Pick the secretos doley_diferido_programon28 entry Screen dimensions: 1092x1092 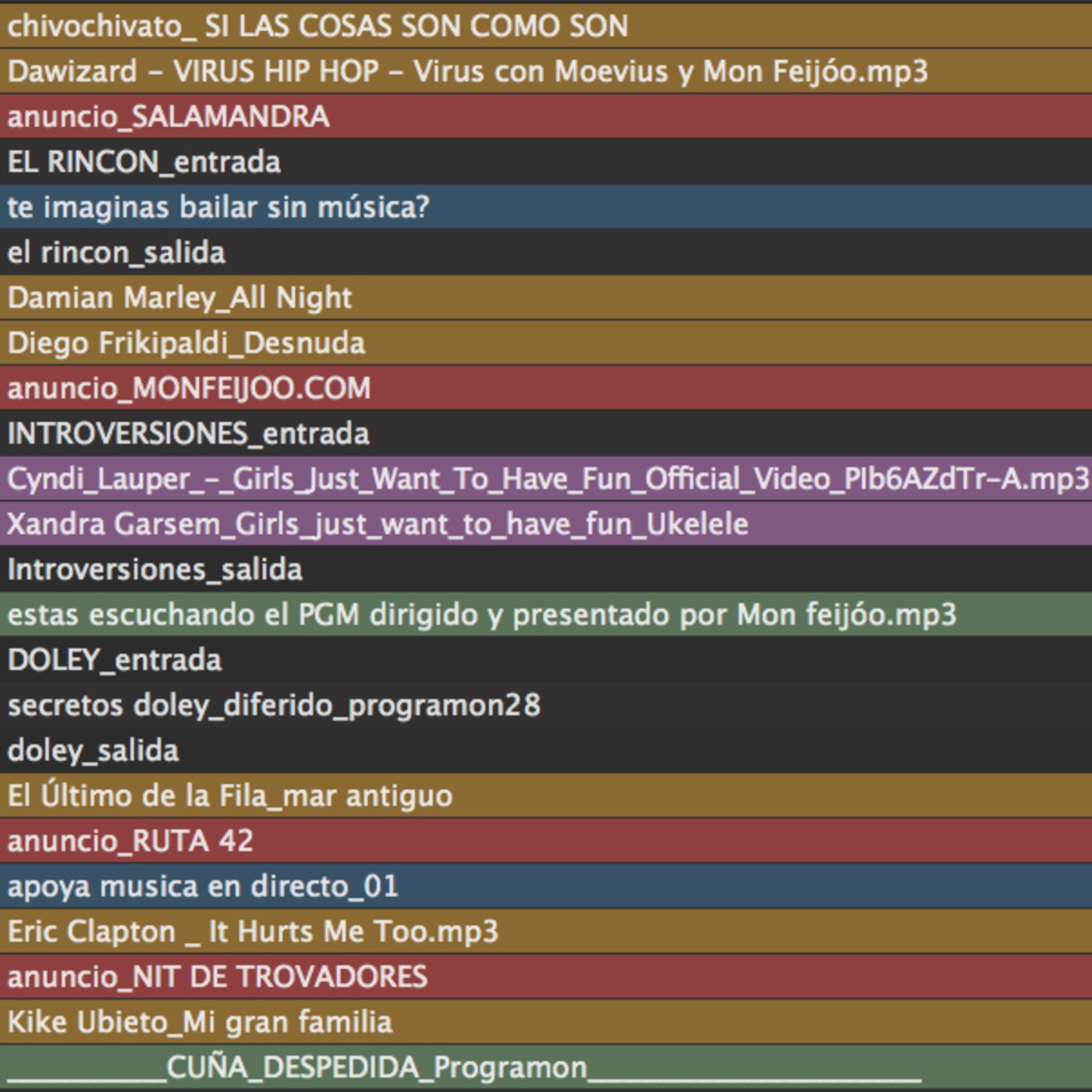click(x=274, y=704)
